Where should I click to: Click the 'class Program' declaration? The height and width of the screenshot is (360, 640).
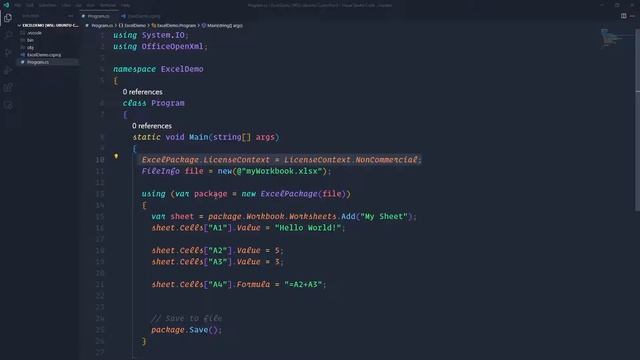[x=153, y=103]
